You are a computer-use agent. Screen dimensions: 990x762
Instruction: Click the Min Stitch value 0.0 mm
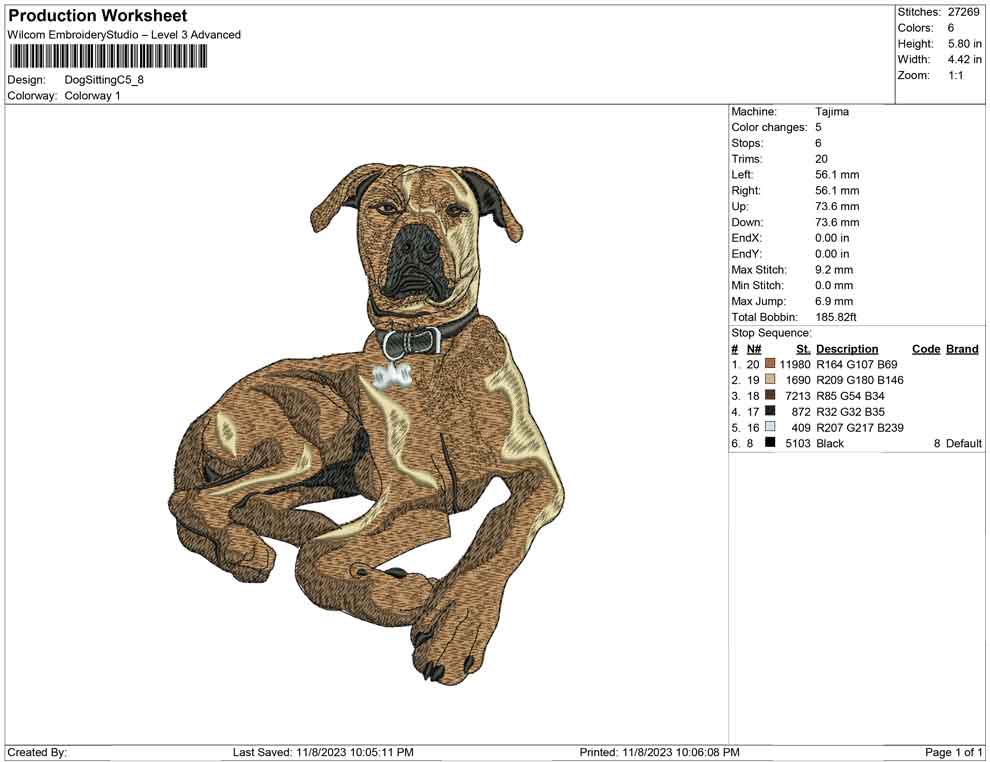(x=834, y=285)
